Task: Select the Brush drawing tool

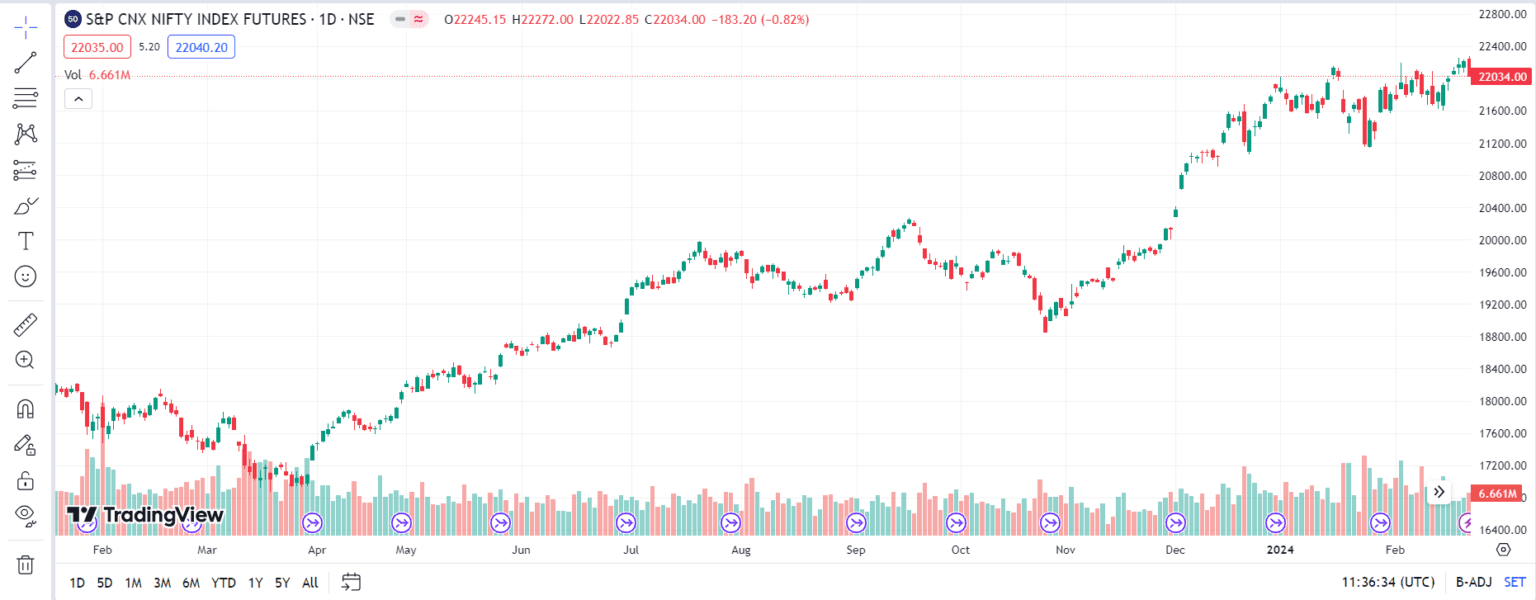Action: coord(27,205)
